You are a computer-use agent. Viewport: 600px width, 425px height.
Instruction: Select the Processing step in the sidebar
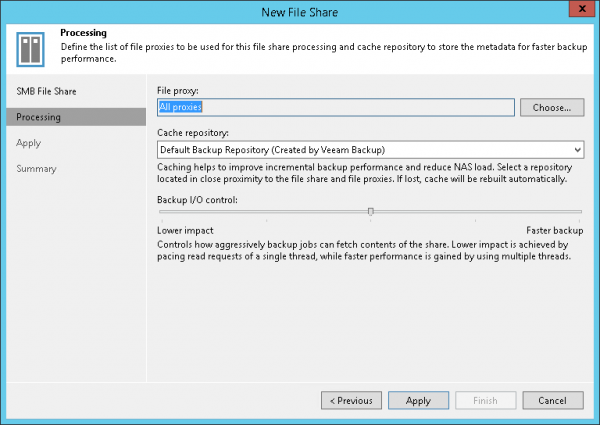pos(38,117)
